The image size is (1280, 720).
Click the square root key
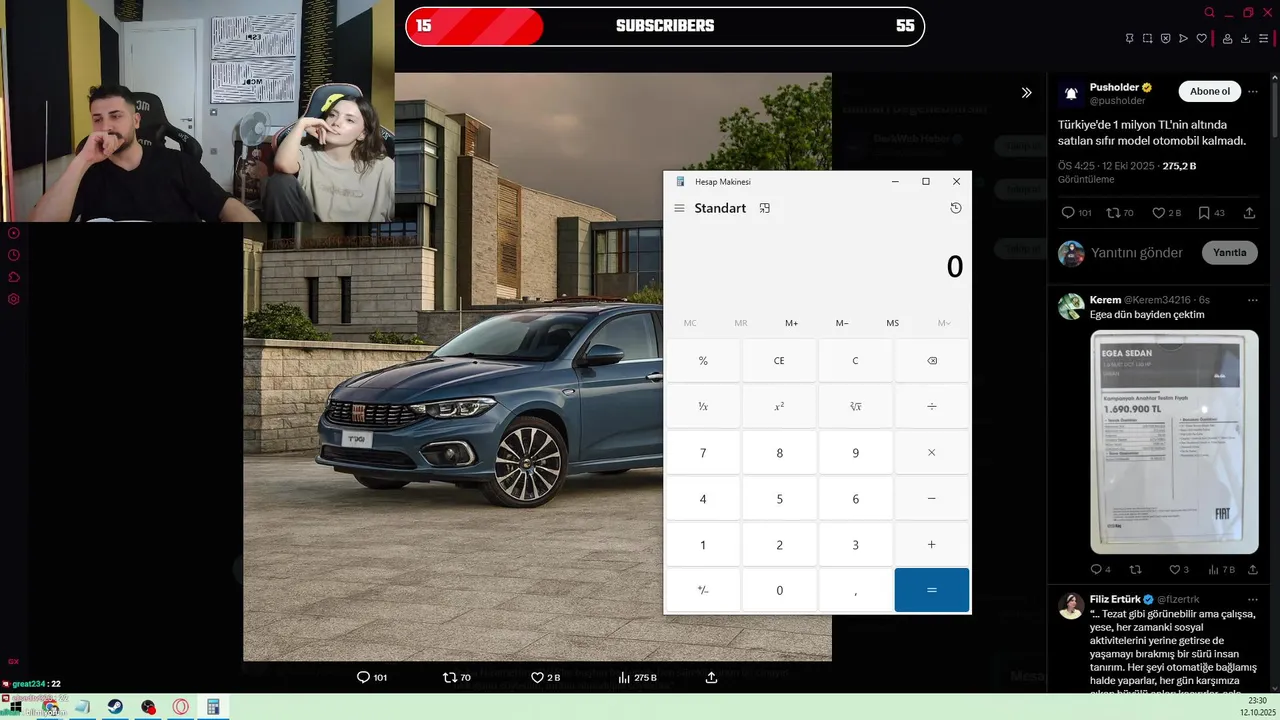pos(855,407)
